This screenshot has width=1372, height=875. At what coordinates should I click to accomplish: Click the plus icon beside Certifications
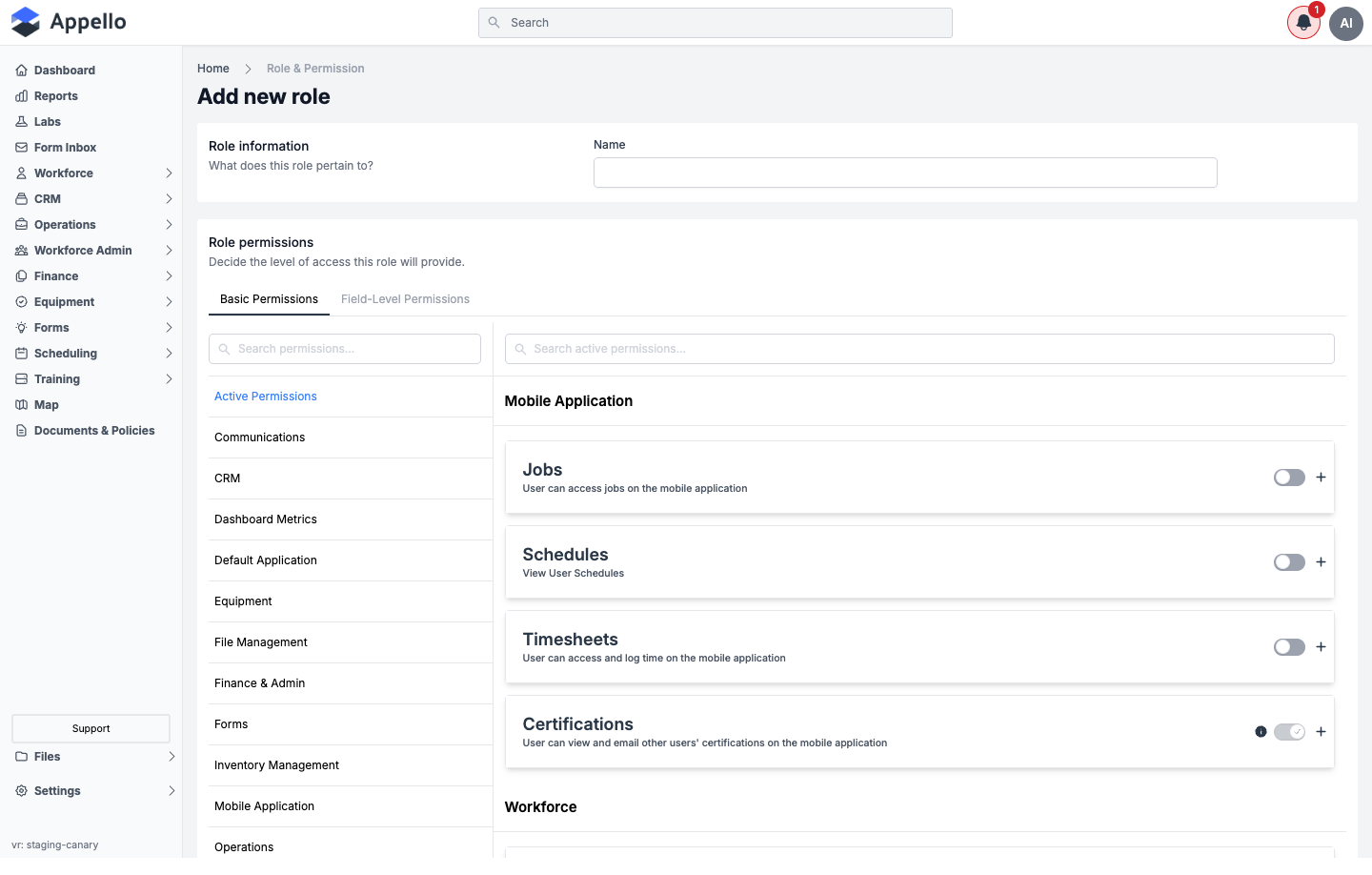pos(1321,732)
